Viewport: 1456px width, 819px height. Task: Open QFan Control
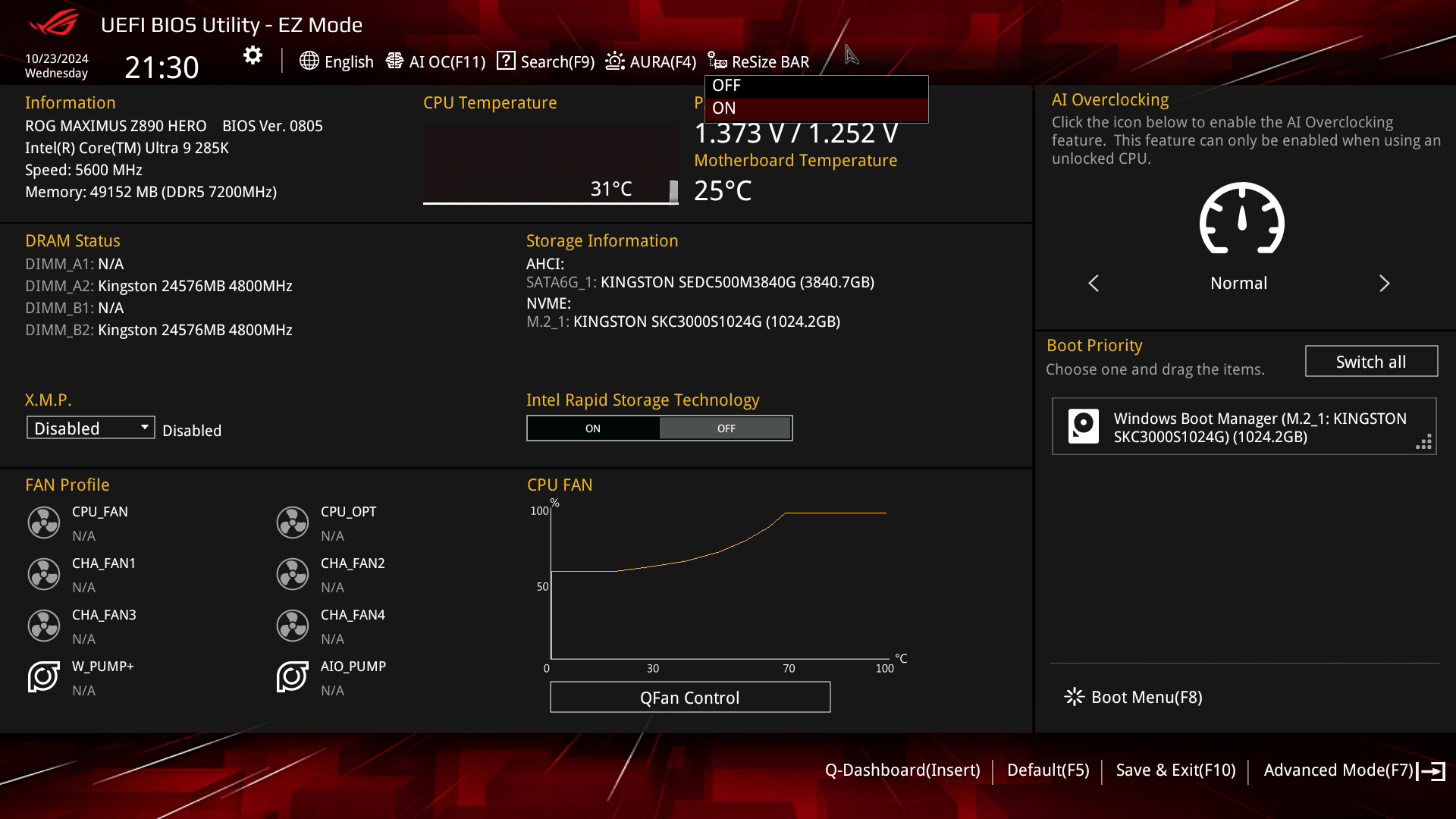[x=689, y=697]
